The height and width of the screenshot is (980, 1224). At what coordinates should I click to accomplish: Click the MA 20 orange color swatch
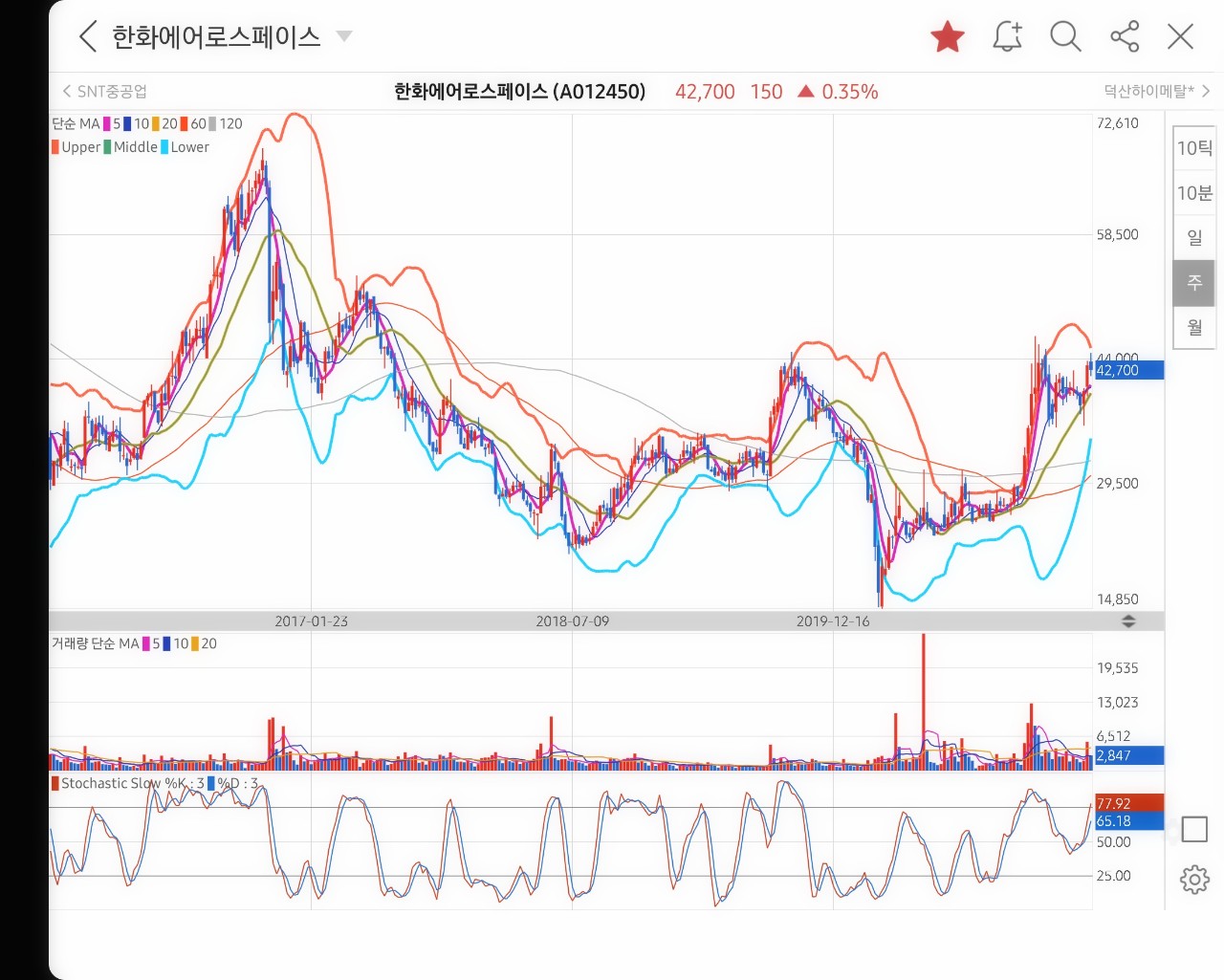point(155,124)
